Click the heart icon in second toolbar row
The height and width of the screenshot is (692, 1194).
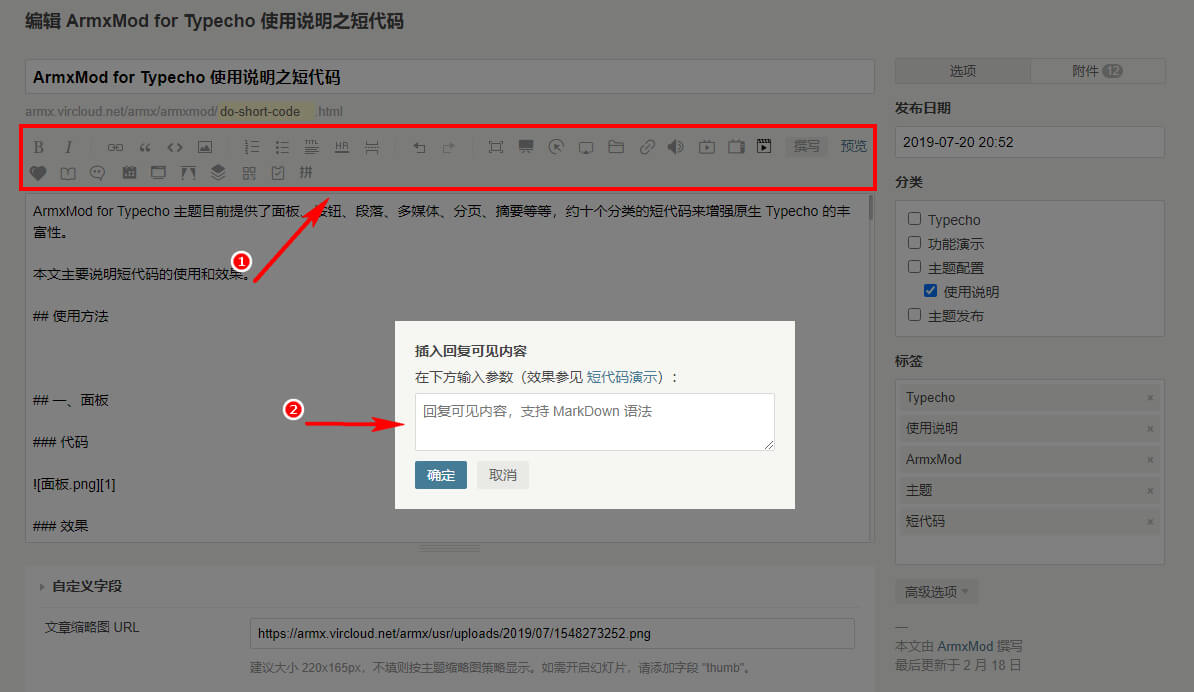tap(38, 174)
